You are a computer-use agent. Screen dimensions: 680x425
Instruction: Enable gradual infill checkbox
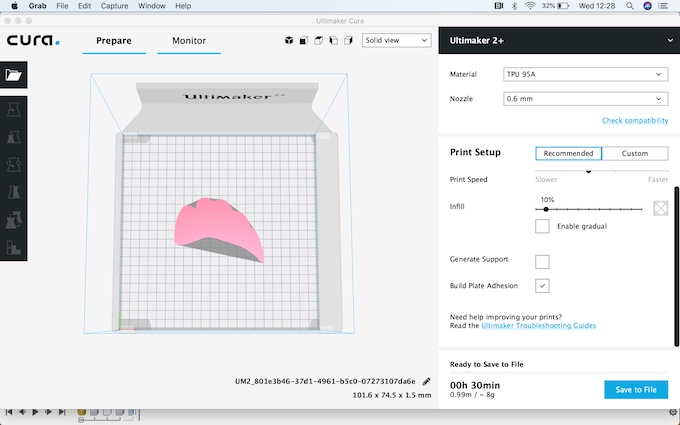point(542,226)
